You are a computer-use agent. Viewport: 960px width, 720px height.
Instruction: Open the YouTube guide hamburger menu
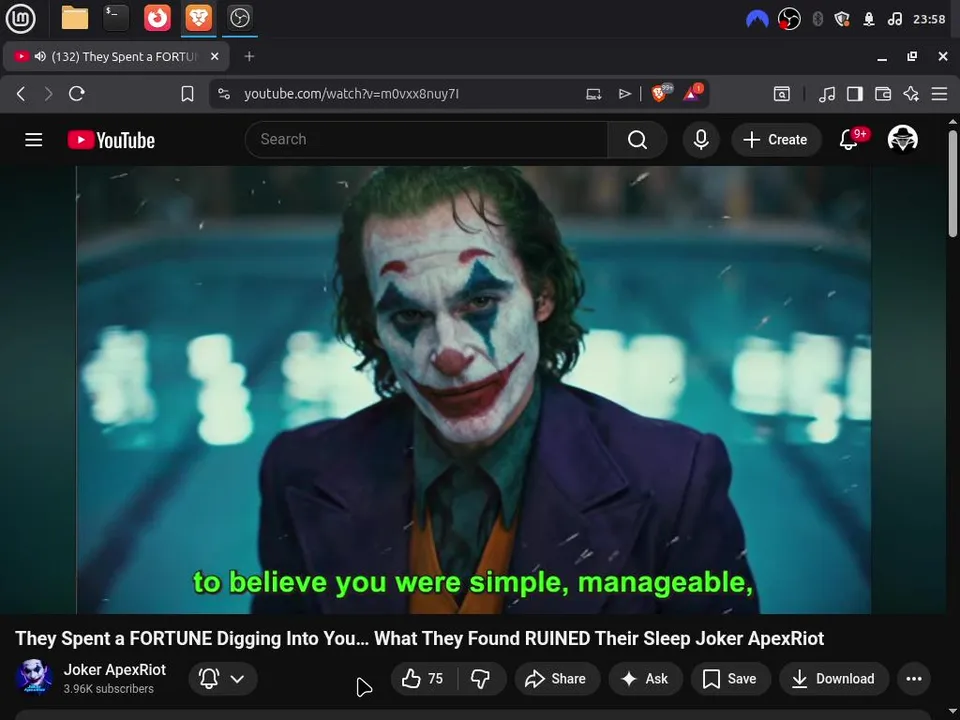tap(34, 140)
